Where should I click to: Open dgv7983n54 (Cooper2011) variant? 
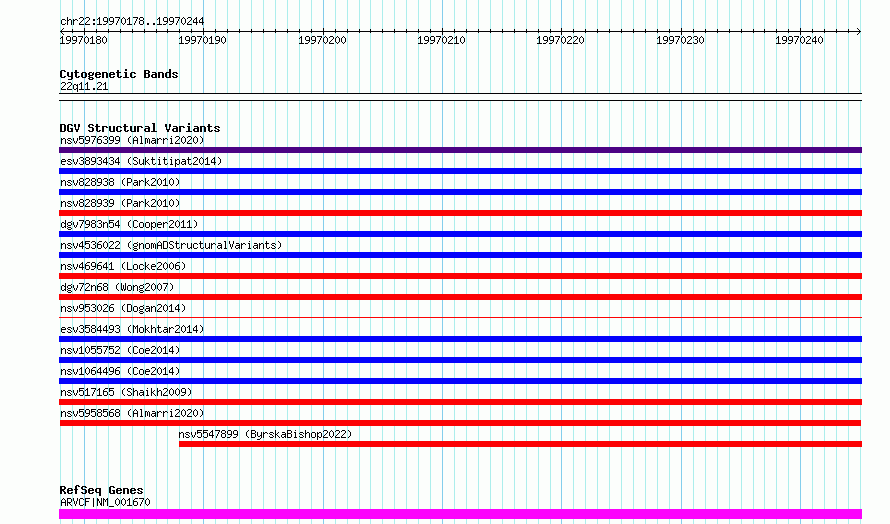(x=129, y=224)
